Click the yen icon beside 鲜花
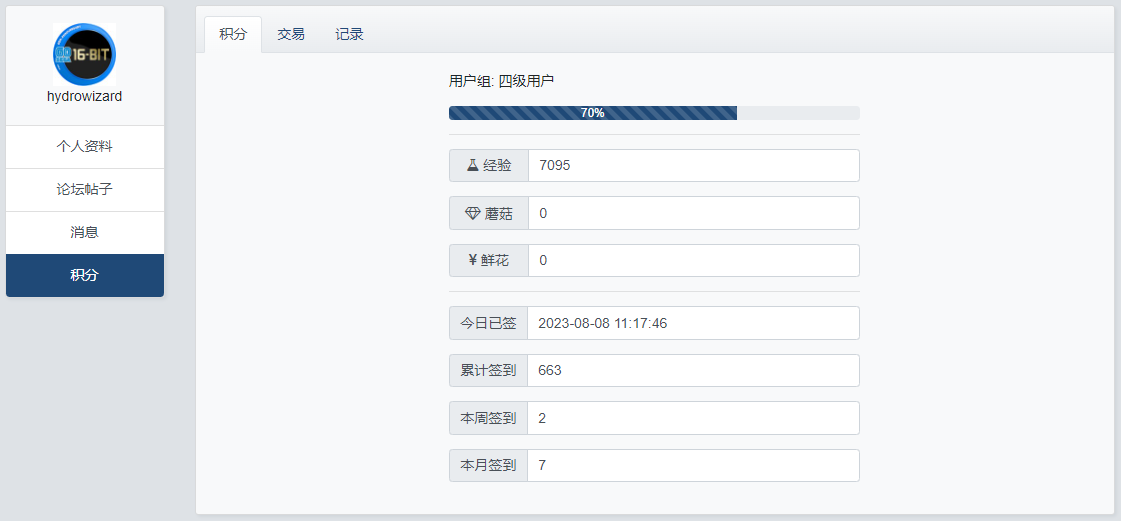 tap(472, 260)
